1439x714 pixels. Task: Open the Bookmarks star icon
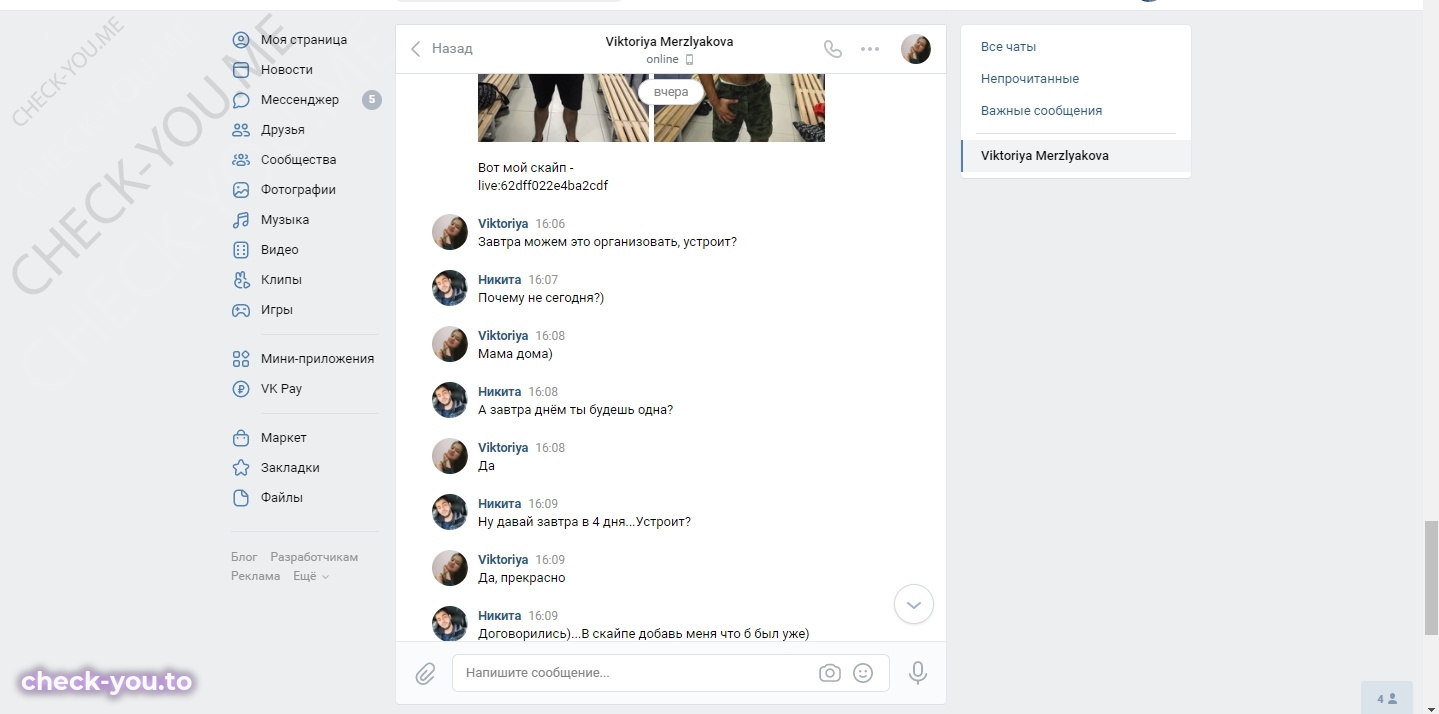[241, 468]
